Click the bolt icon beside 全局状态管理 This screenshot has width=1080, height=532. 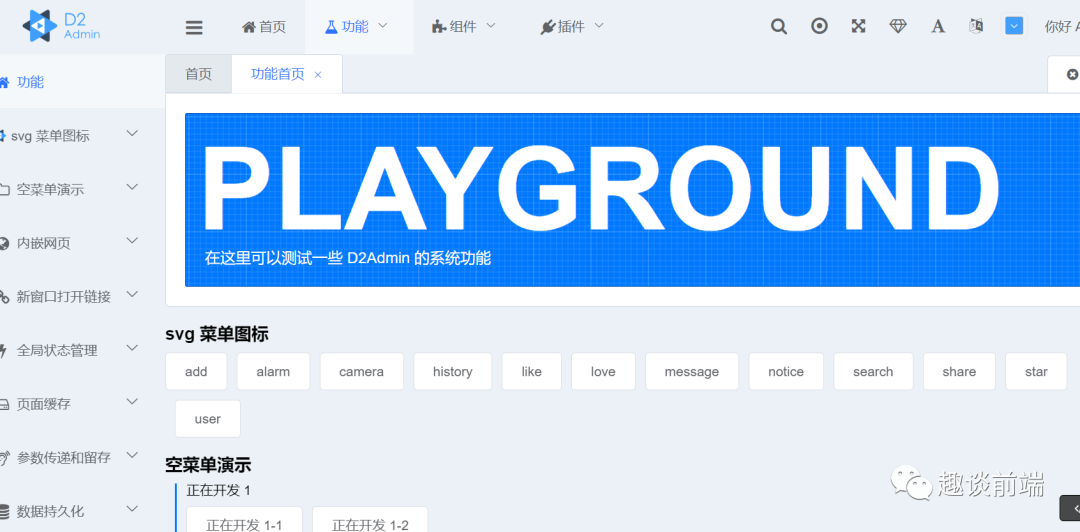click(4, 351)
